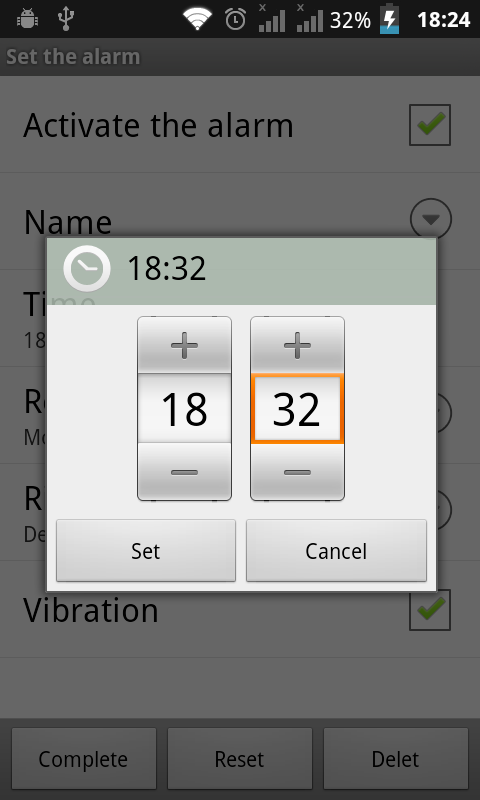
Task: Increase the hour with plus button
Action: click(184, 345)
